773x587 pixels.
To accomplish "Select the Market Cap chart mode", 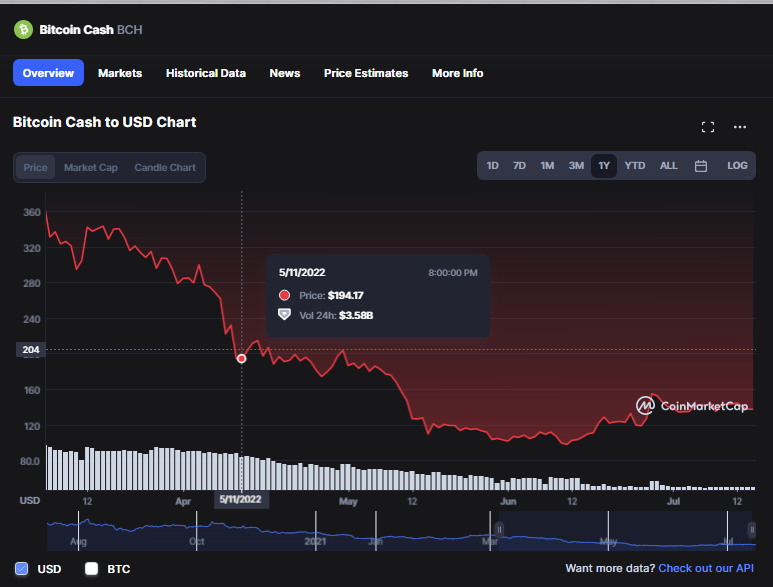I will [91, 168].
